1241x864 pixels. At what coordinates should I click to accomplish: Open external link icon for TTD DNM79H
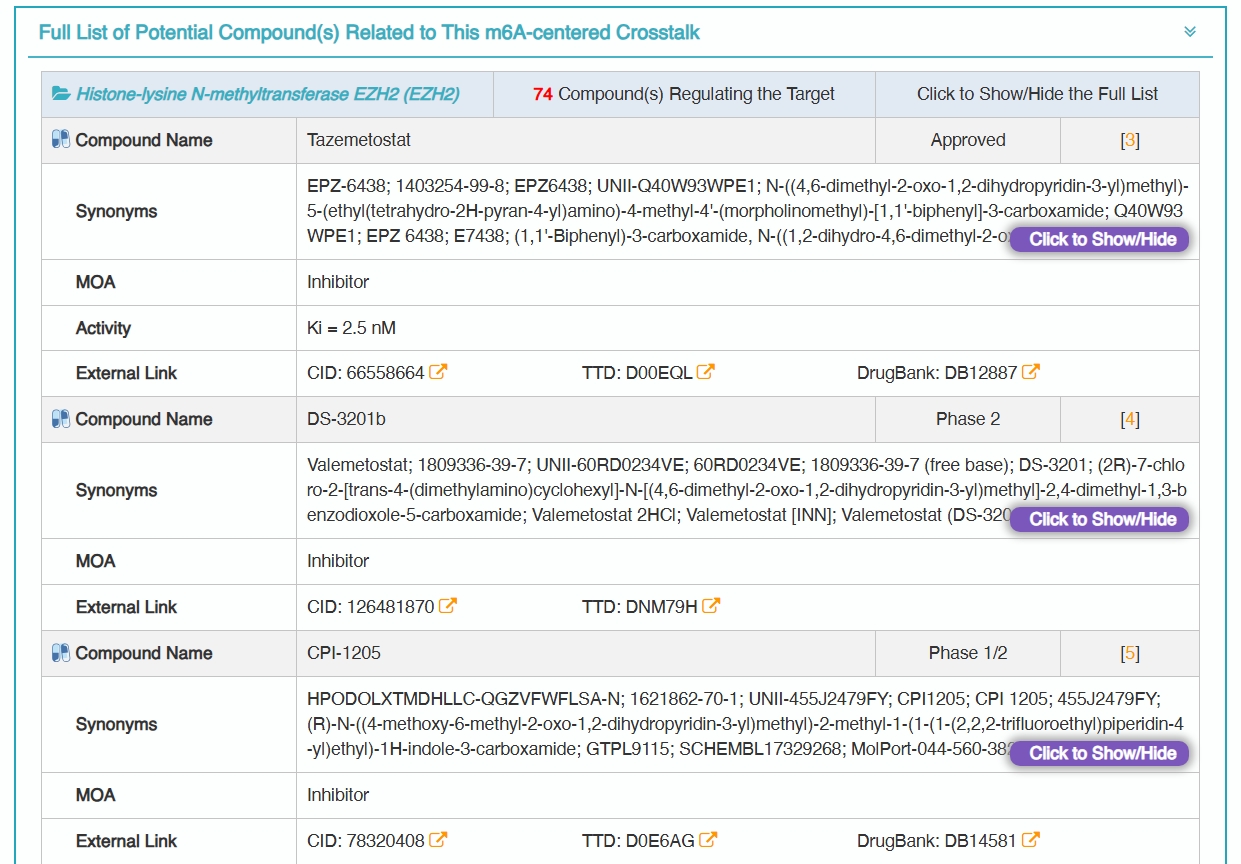pyautogui.click(x=711, y=606)
